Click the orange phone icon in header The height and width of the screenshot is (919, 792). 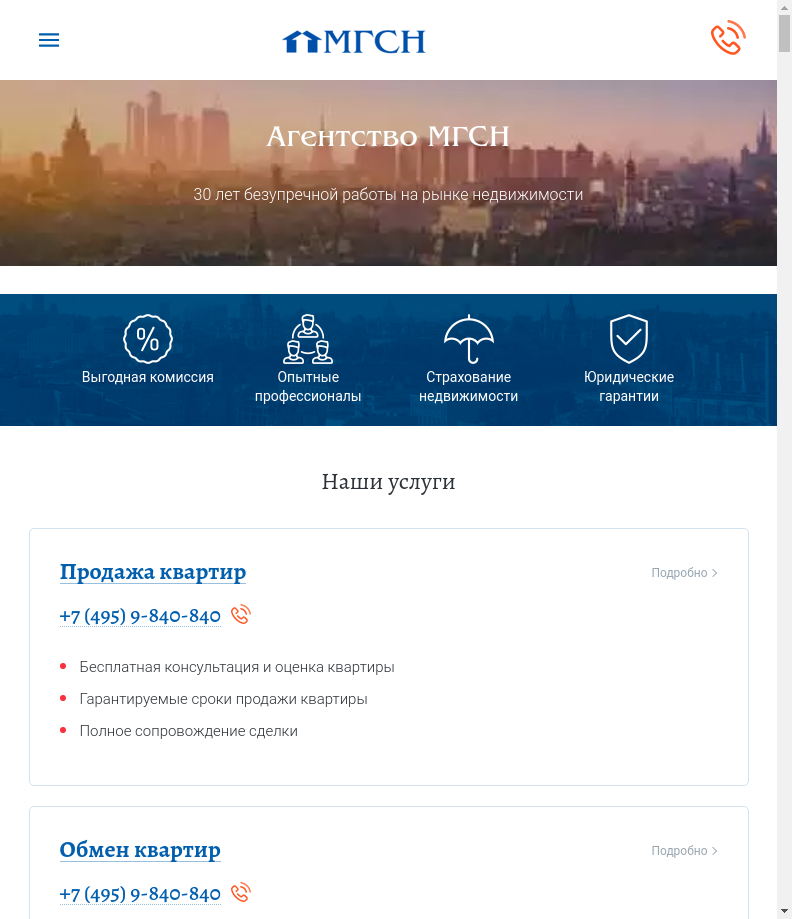(x=728, y=38)
